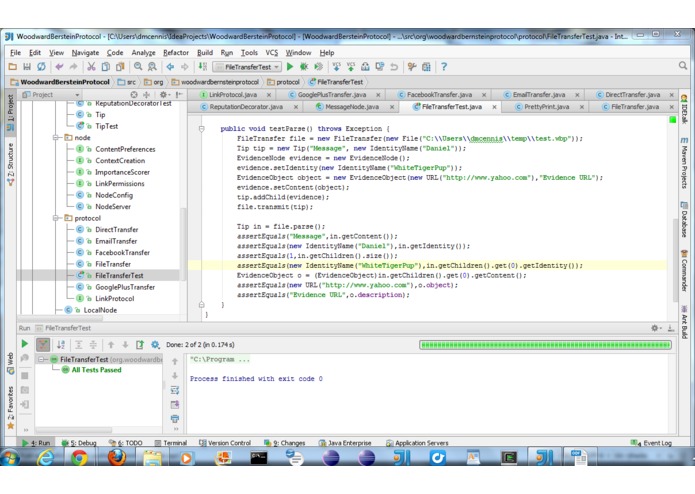Toggle Scroll to End icon beside console
The height and width of the screenshot is (494, 695).
175,405
